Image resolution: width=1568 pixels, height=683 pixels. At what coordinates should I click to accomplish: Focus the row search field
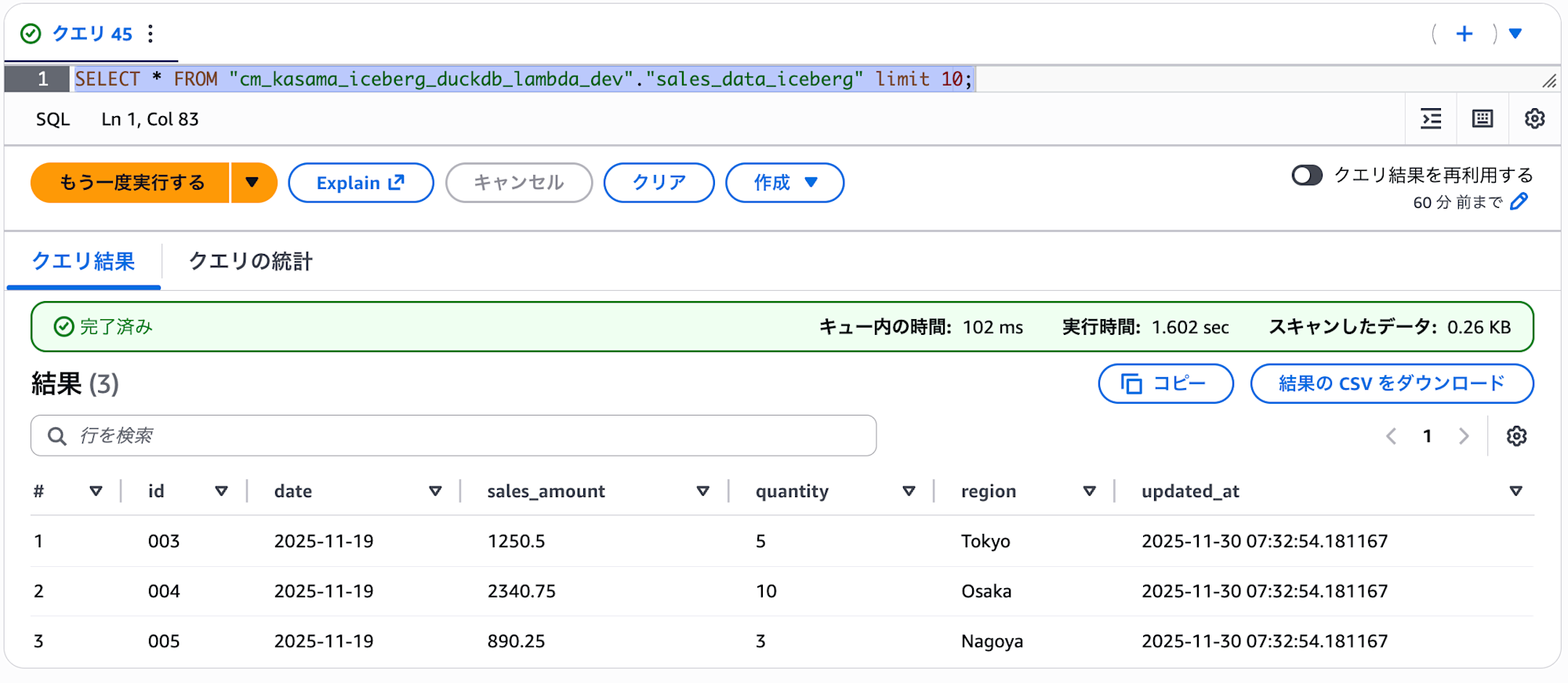click(453, 435)
